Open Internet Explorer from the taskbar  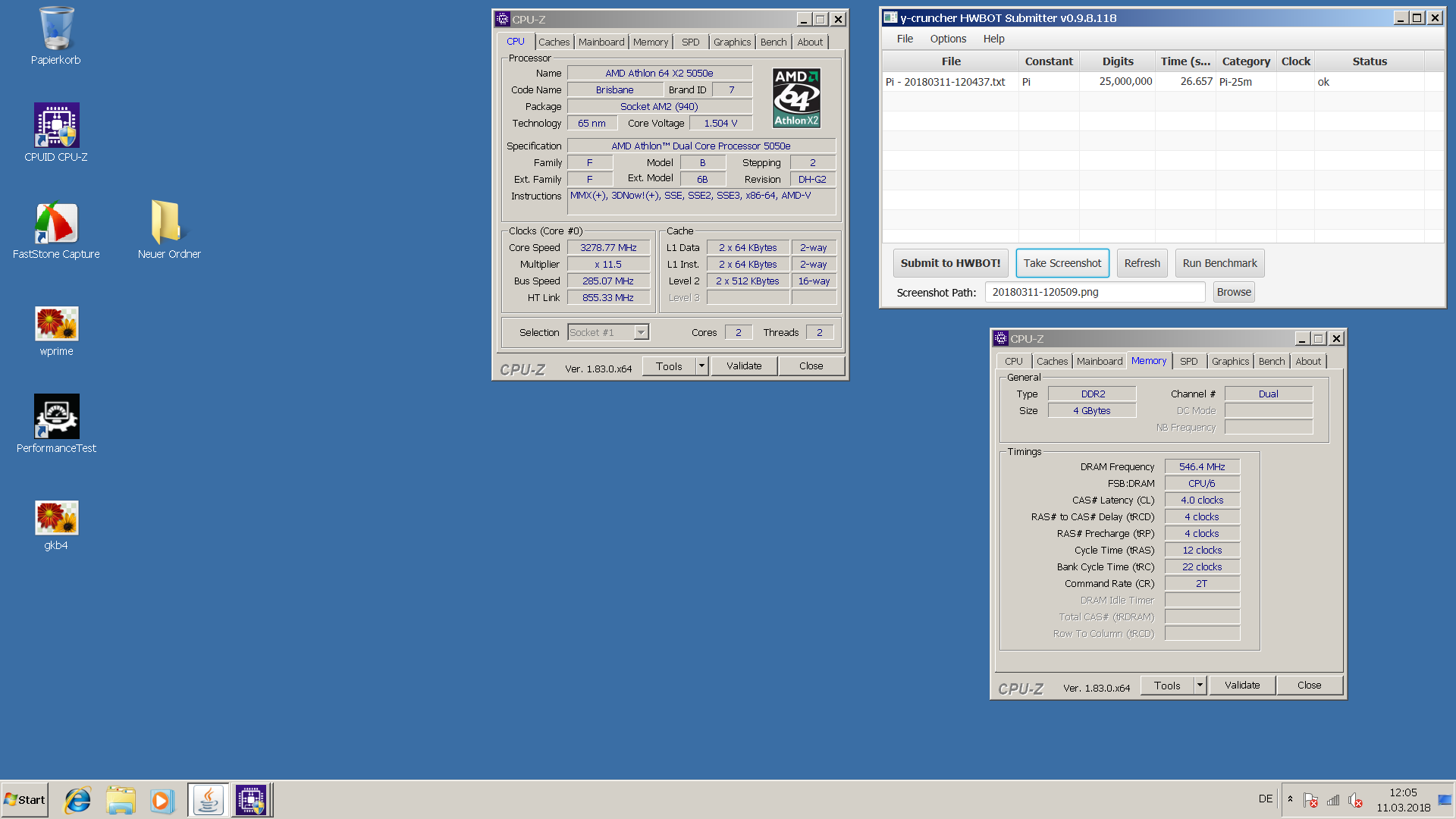[77, 800]
